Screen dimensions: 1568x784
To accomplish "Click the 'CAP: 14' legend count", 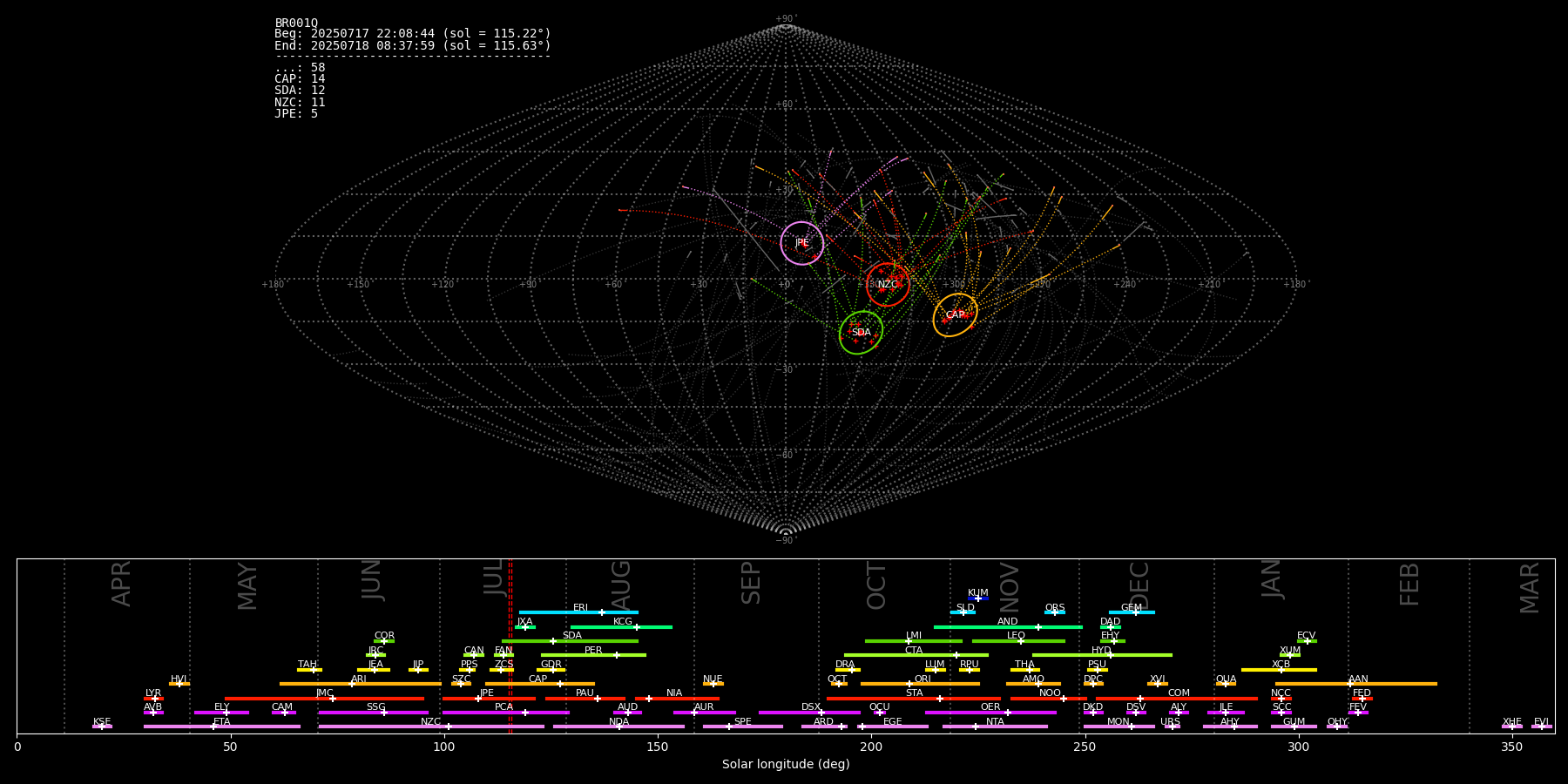I will (x=300, y=78).
